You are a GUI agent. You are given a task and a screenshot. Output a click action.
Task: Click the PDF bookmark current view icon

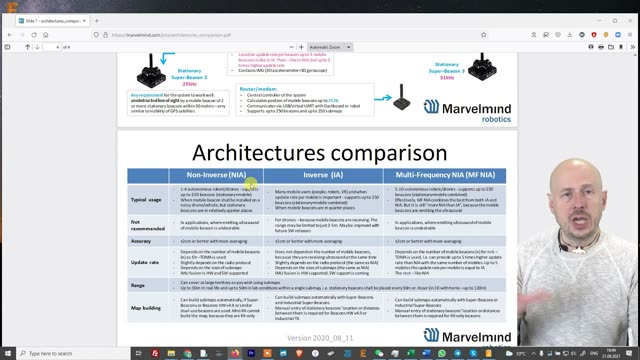621,47
